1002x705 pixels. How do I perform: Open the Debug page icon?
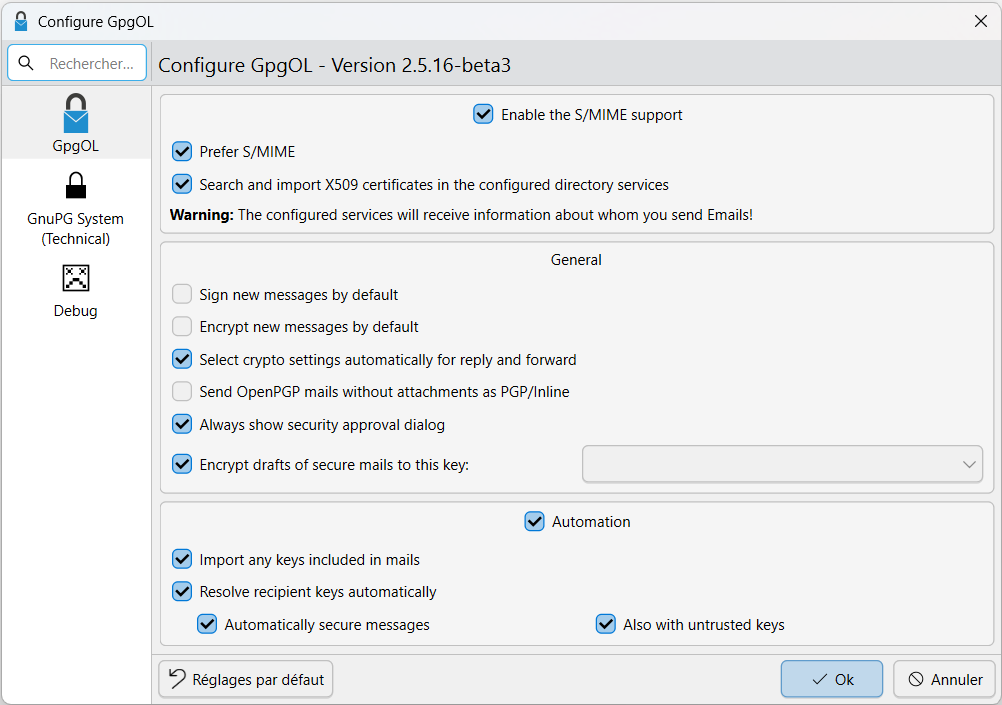click(x=75, y=278)
